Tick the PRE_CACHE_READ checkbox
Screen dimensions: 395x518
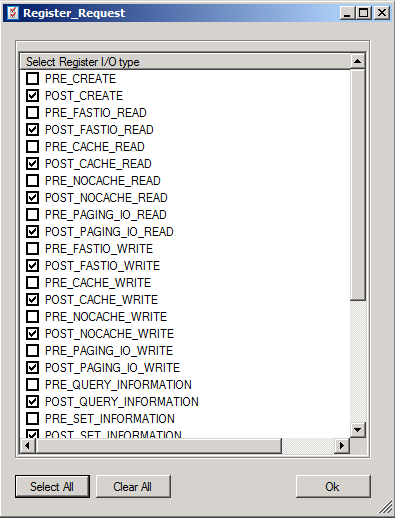click(x=32, y=147)
